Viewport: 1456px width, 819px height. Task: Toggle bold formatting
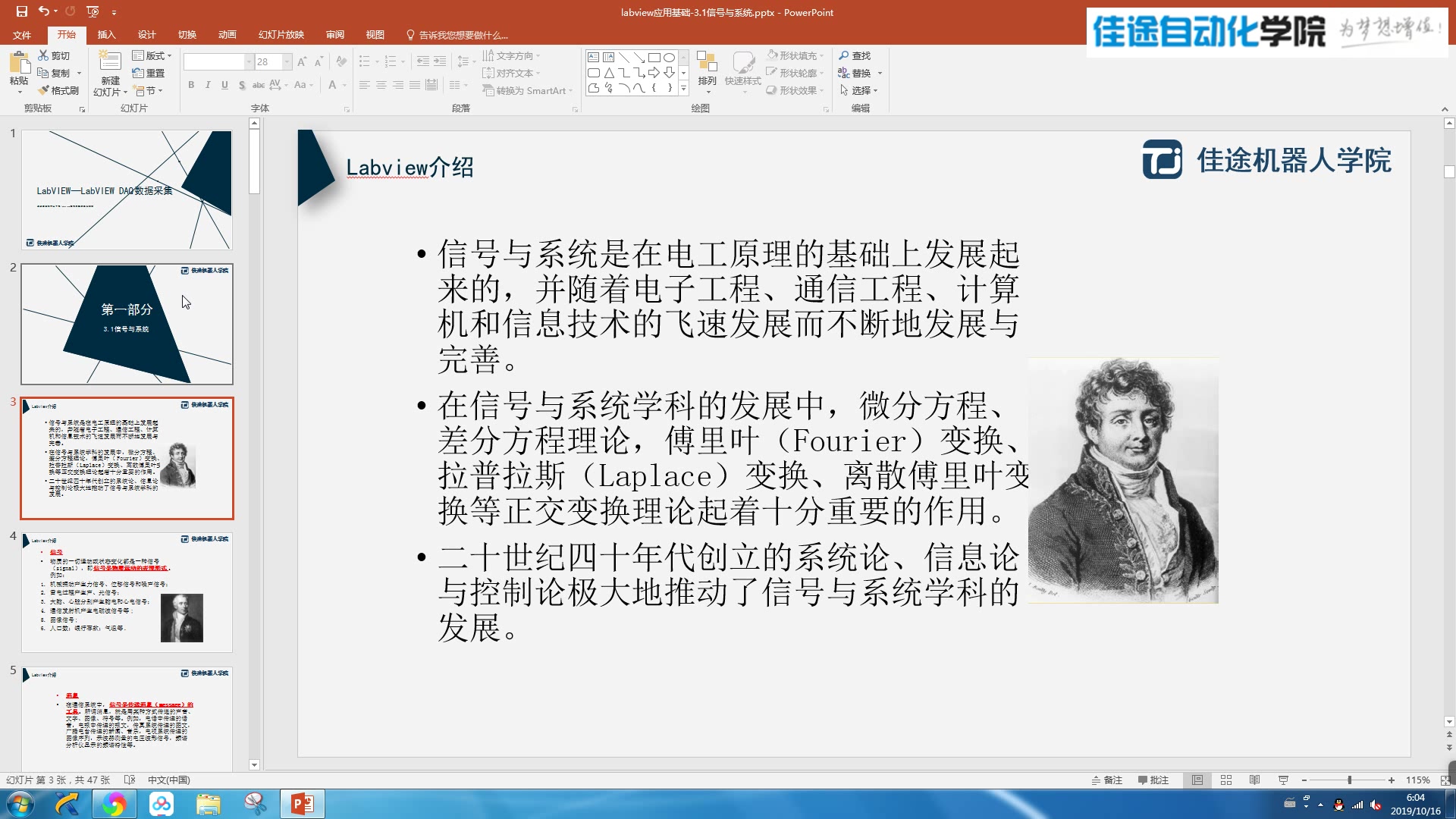pos(191,86)
